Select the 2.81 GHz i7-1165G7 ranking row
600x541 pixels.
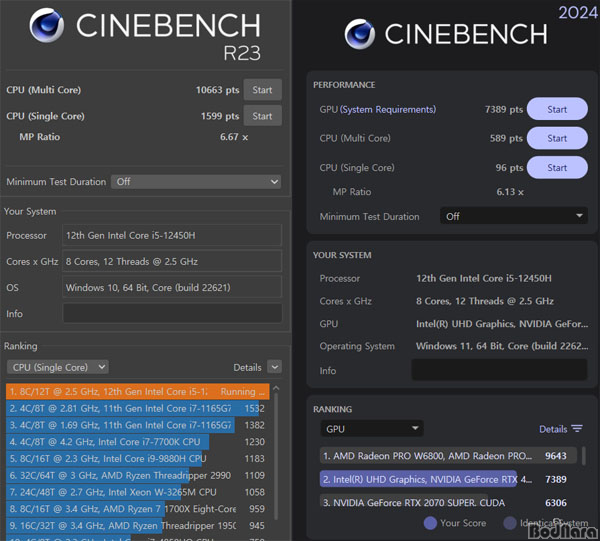click(x=138, y=408)
